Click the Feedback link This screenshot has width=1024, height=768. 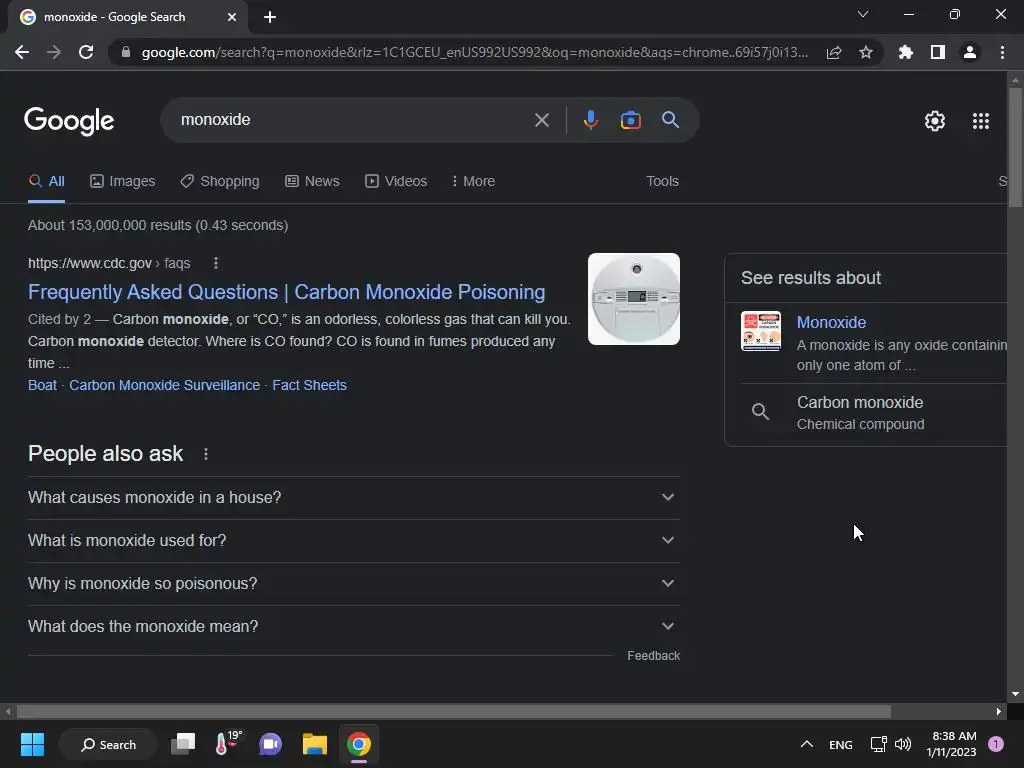click(654, 656)
